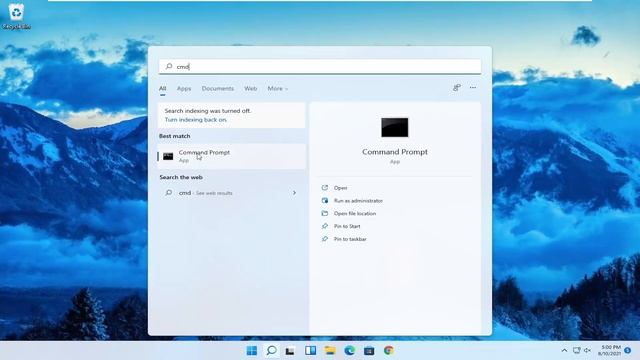Open the taskbar clock and date
Image resolution: width=640 pixels, height=360 pixels.
pos(609,350)
